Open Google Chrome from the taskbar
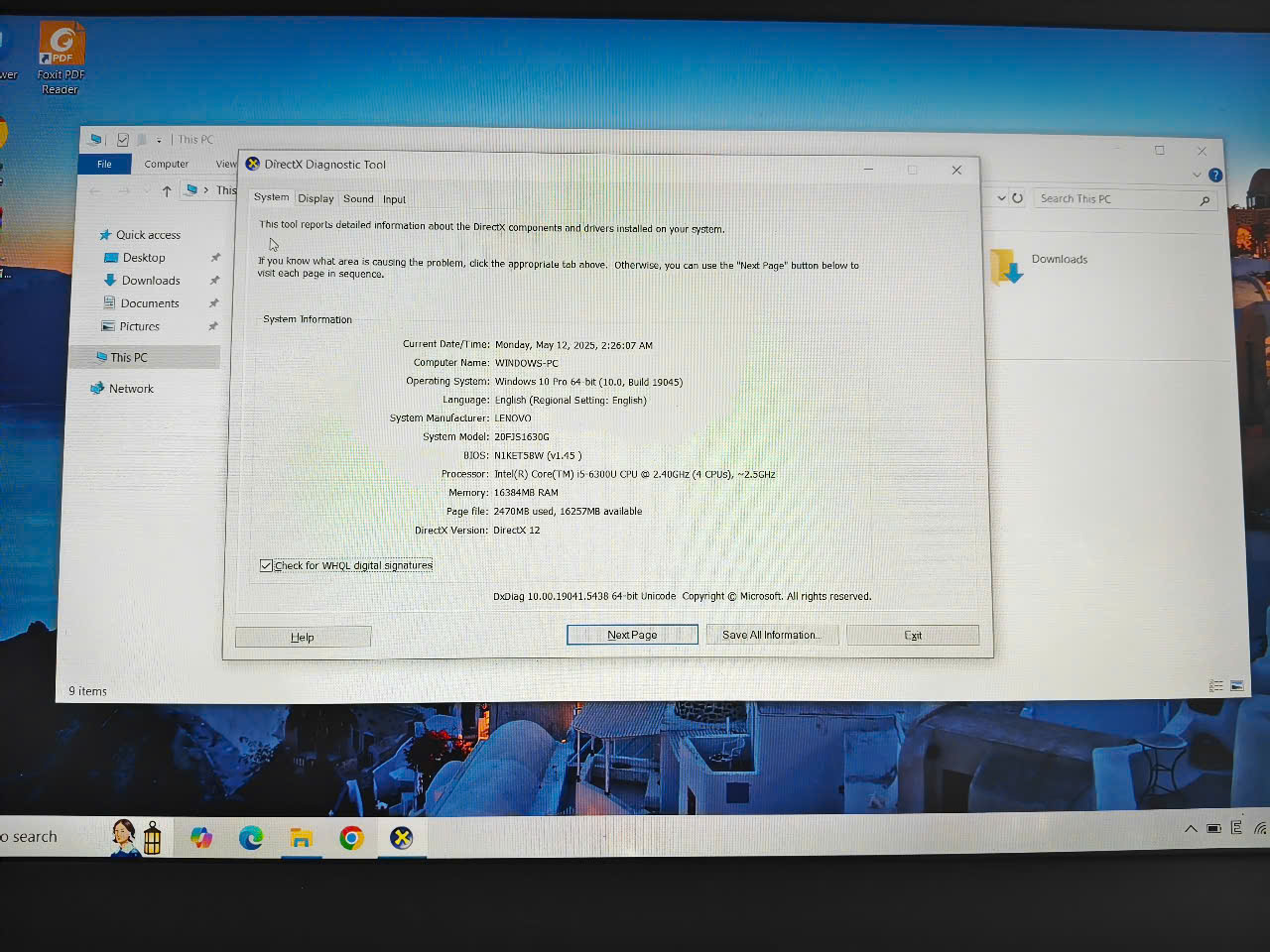This screenshot has width=1270, height=952. click(351, 839)
